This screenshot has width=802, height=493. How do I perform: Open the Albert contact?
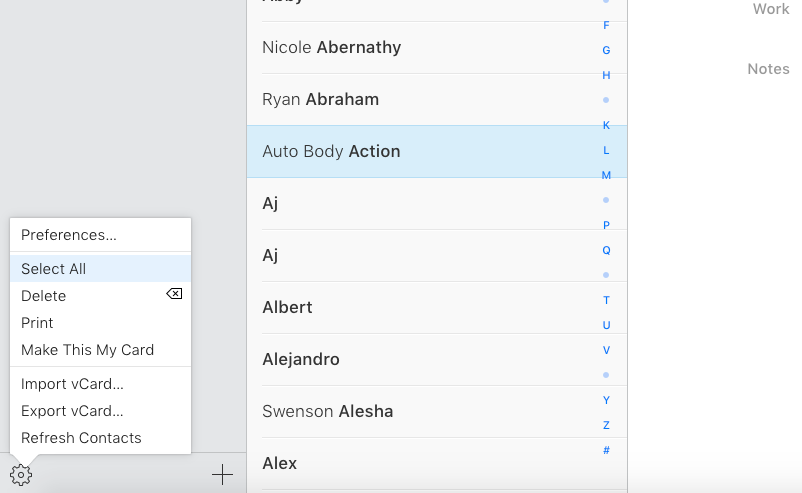click(288, 307)
